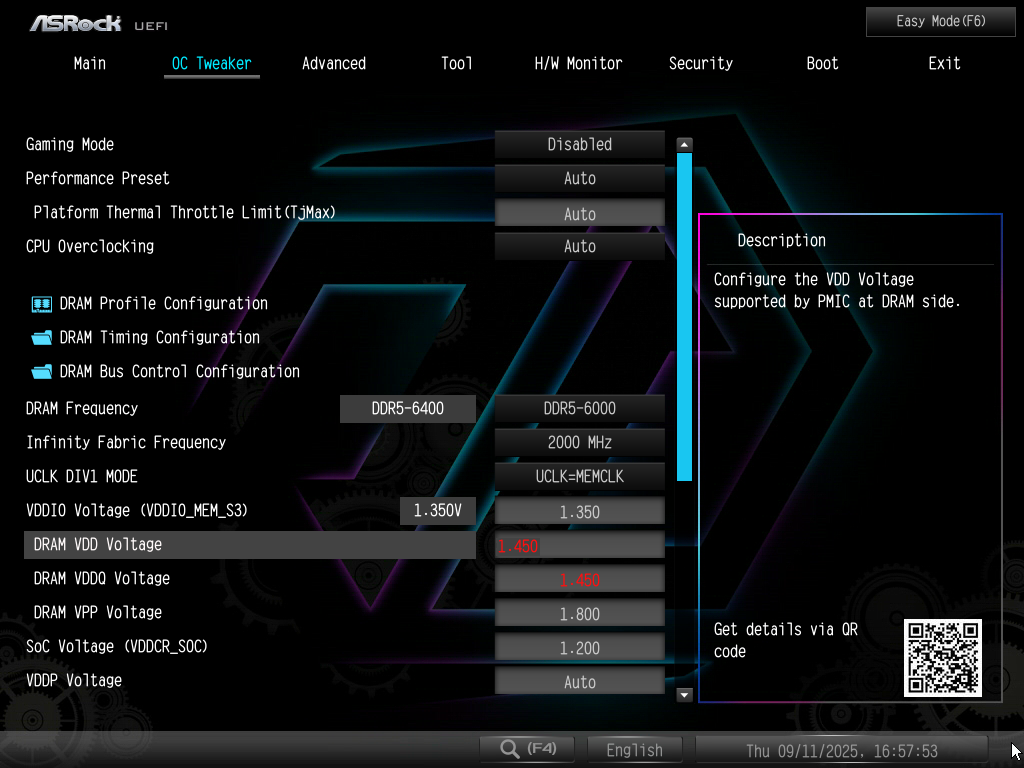The height and width of the screenshot is (768, 1024).
Task: Select DRAM Timing Configuration entry
Action: pos(159,338)
